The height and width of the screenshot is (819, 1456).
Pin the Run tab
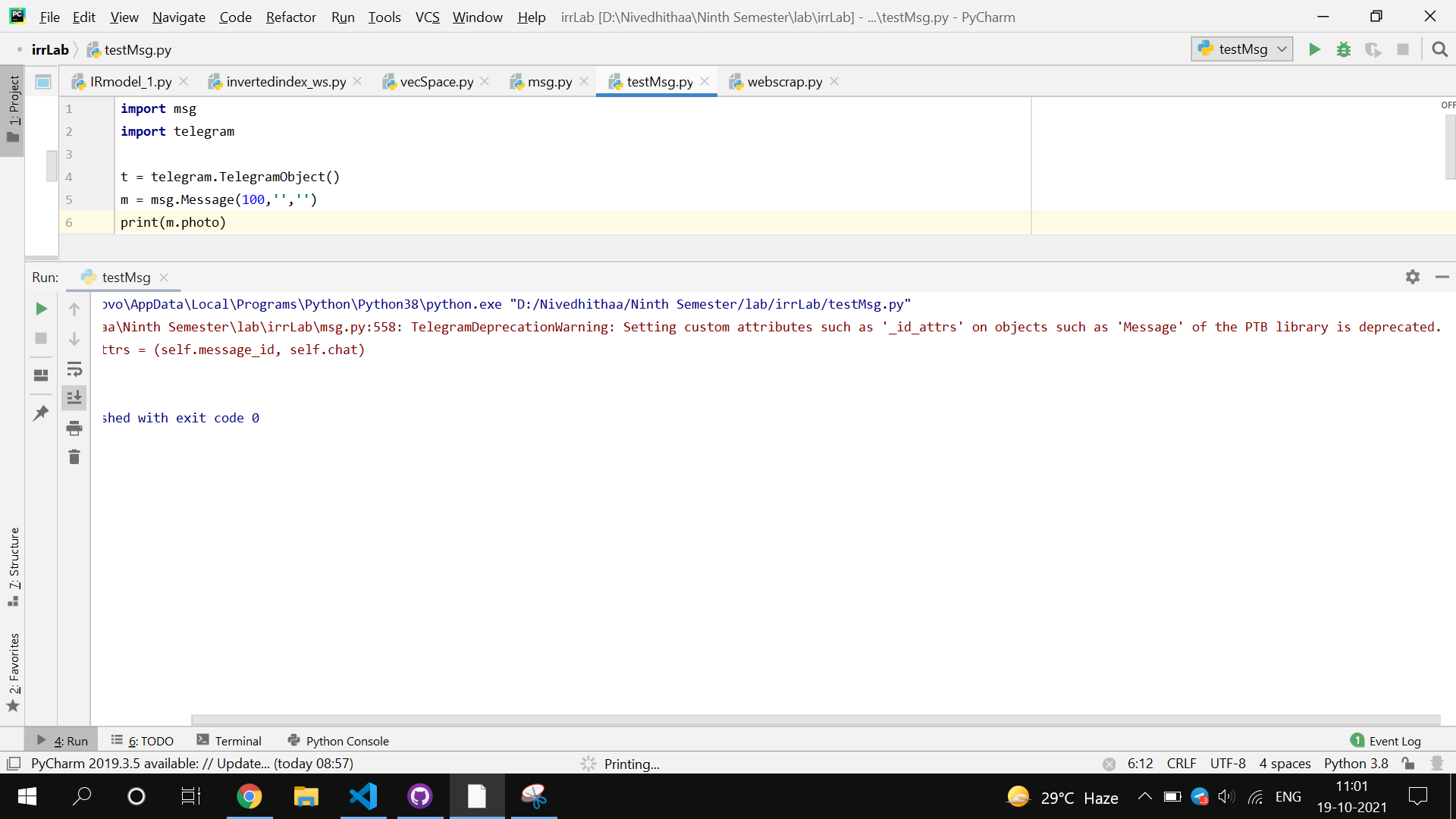(41, 413)
